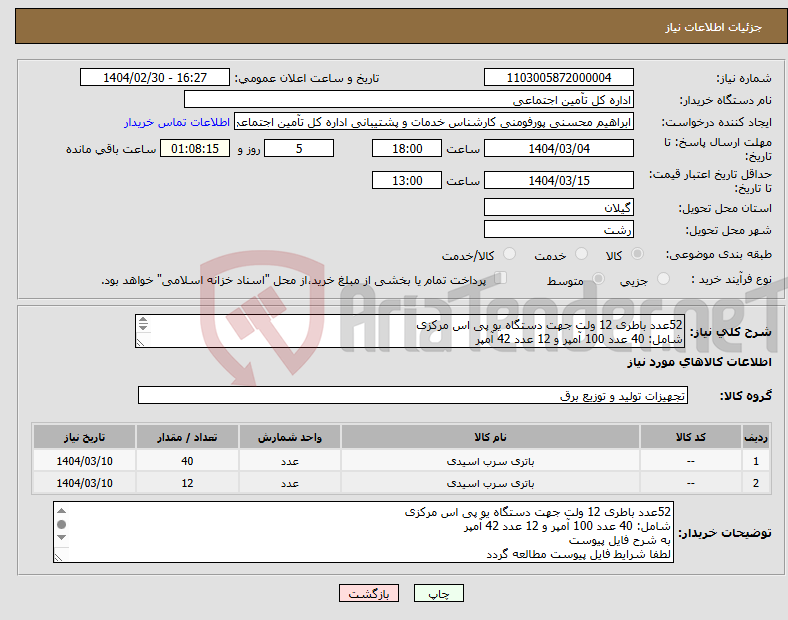
Task: Click the general description textarea شرح کلی نیاز
Action: 409,331
